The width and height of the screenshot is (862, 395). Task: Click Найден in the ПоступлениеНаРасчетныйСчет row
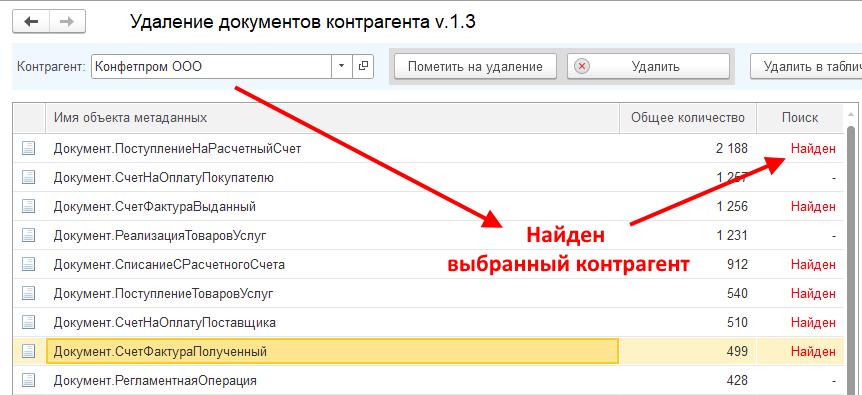(813, 148)
